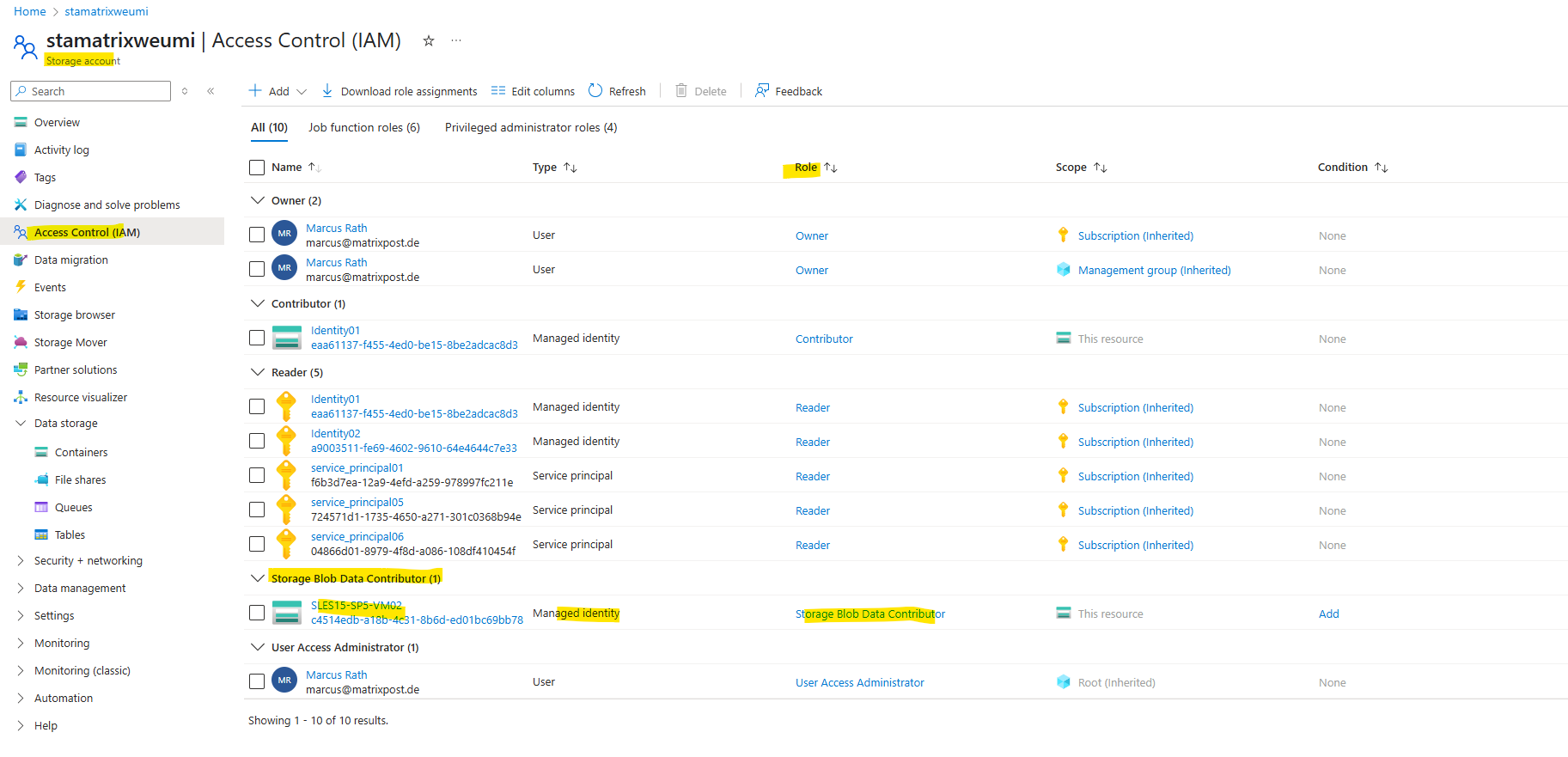Open stamatrixweumi breadcrumb link

(107, 11)
